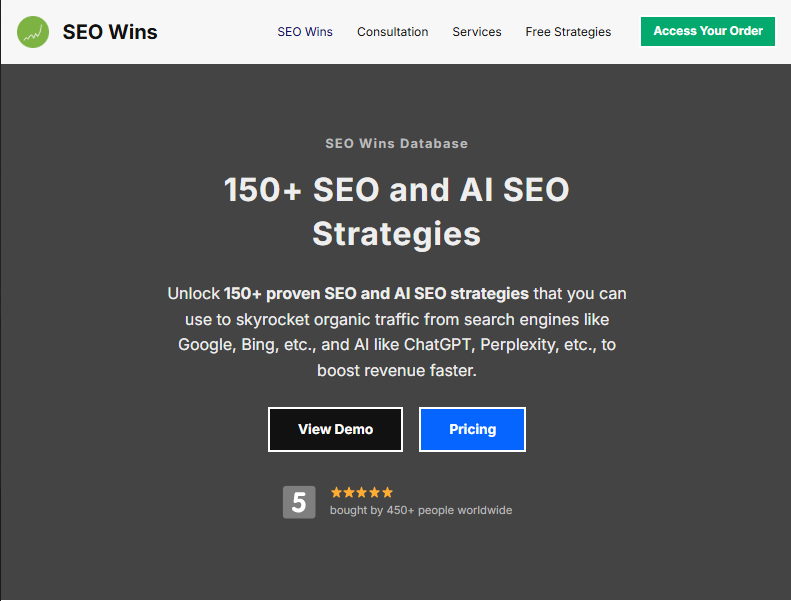Open the SEO Wins navigation menu item
Image resolution: width=791 pixels, height=601 pixels.
(x=305, y=32)
